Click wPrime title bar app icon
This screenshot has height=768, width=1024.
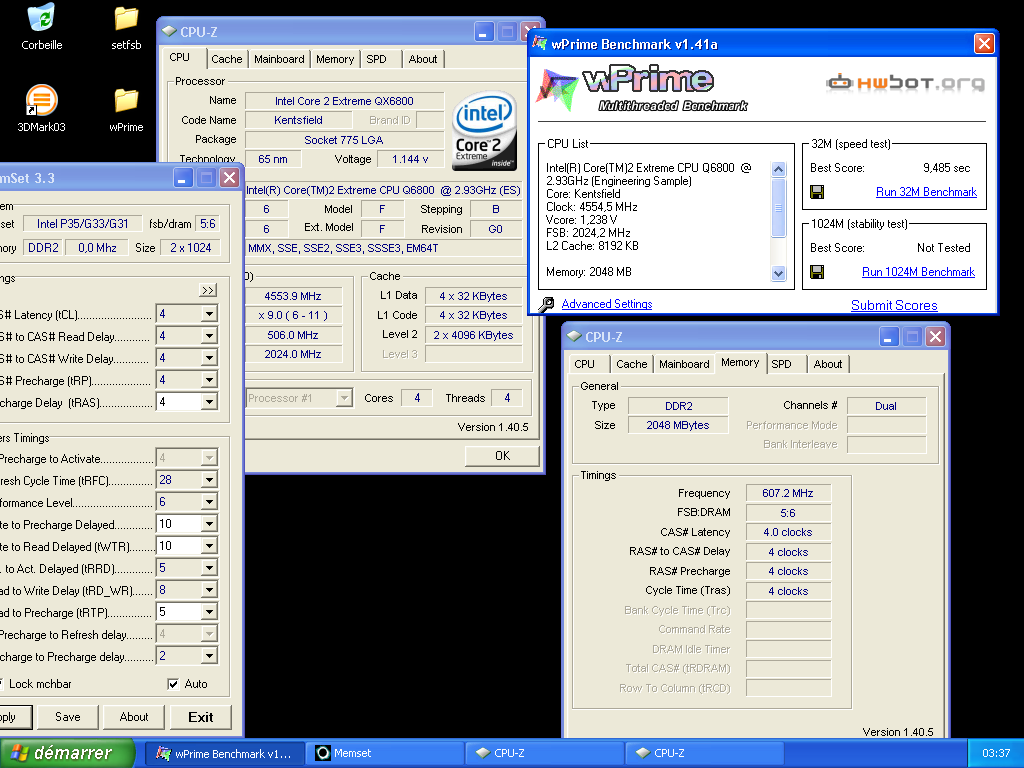[539, 44]
